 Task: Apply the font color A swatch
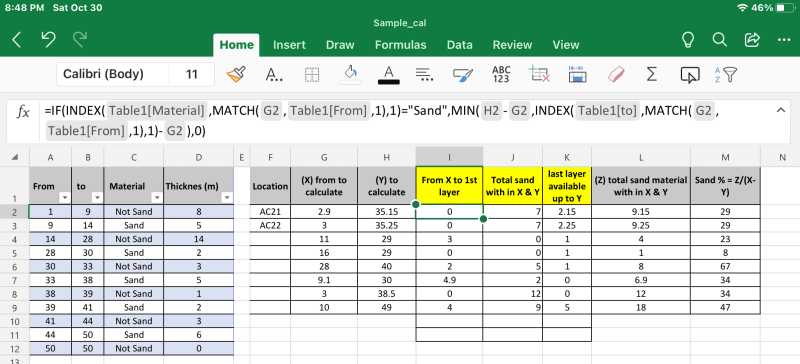coord(389,75)
